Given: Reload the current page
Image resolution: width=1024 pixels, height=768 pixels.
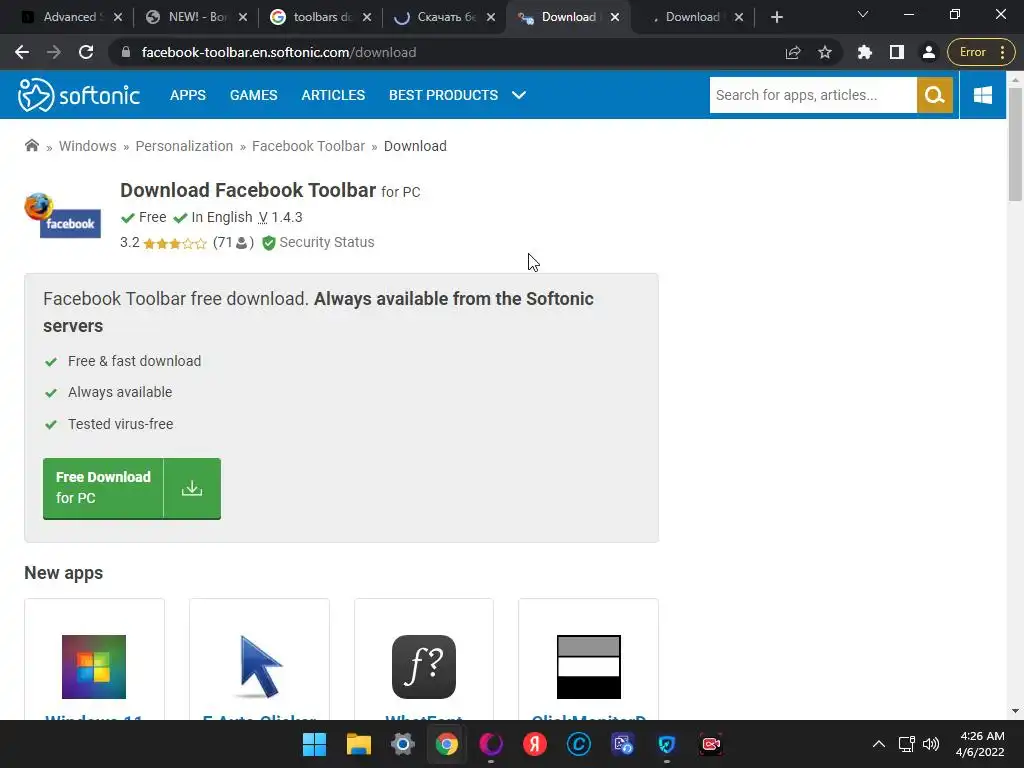Looking at the screenshot, I should [x=86, y=52].
